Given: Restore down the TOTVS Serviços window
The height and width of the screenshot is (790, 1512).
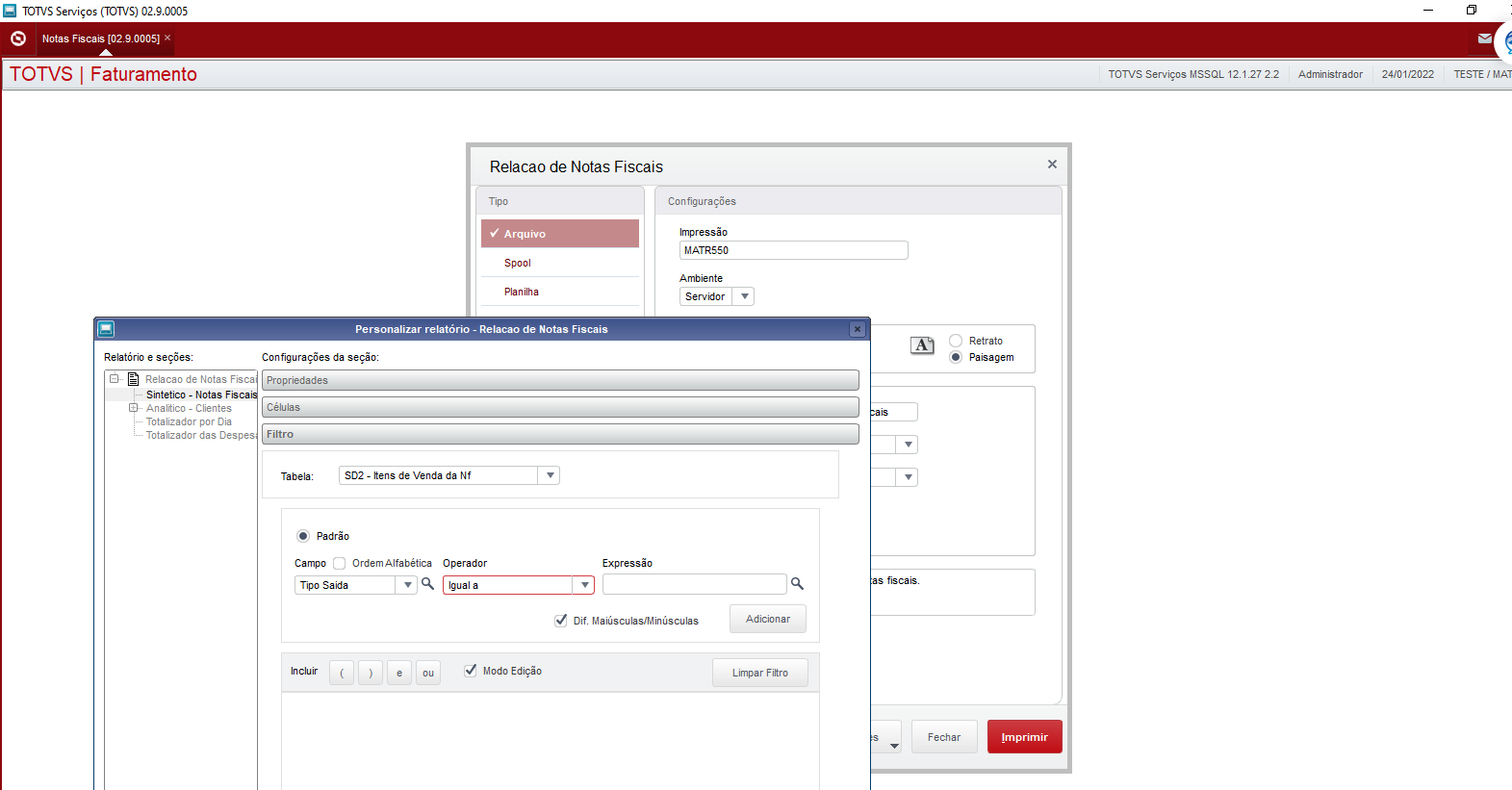Looking at the screenshot, I should tap(1472, 11).
